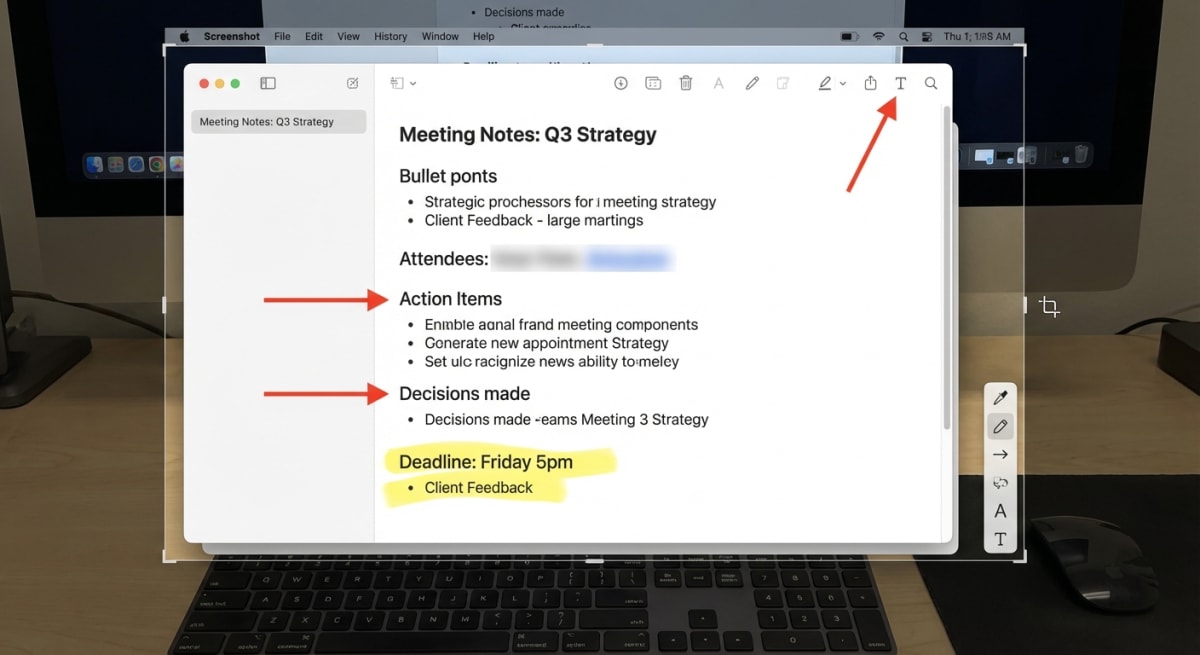
Task: Open the History menu
Action: click(390, 36)
